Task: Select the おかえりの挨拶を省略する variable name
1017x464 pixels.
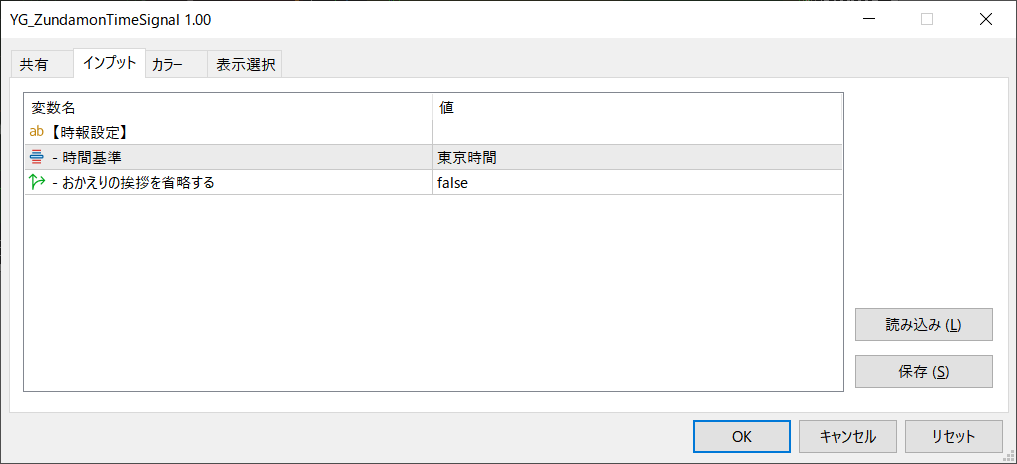Action: 133,182
